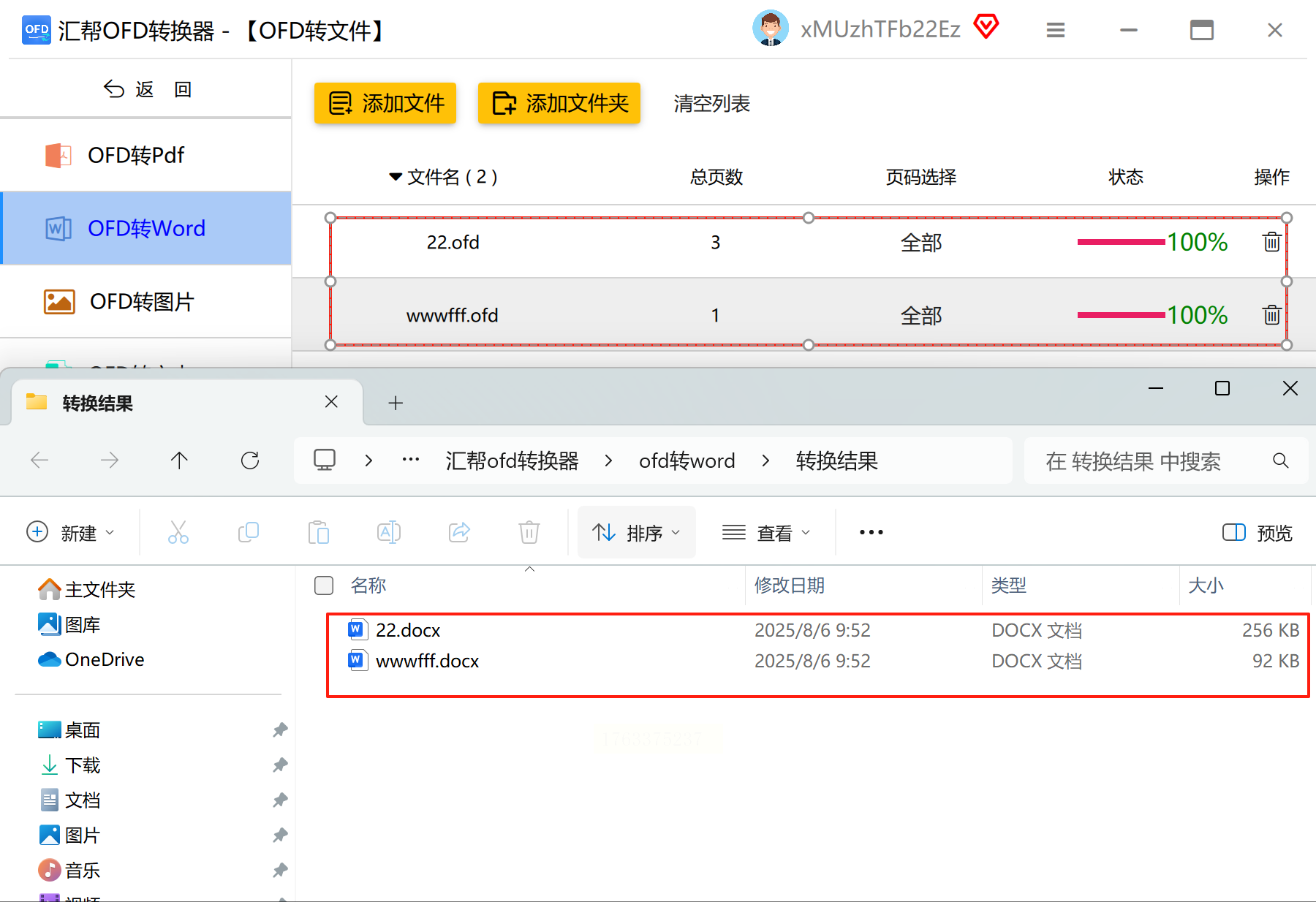
Task: Collapse file list via 文件名 triangle
Action: point(396,177)
